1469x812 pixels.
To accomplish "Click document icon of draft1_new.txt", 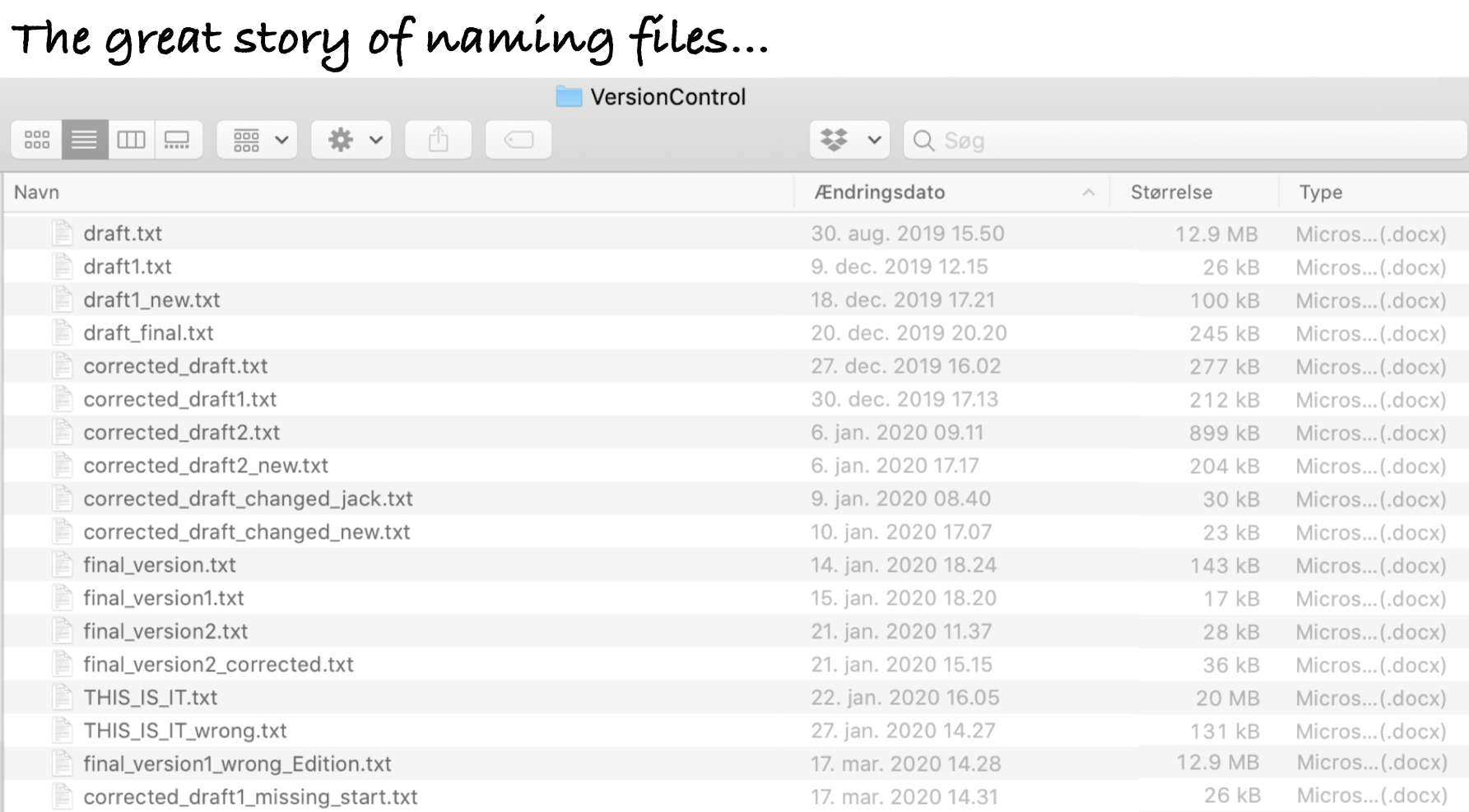I will tap(63, 299).
